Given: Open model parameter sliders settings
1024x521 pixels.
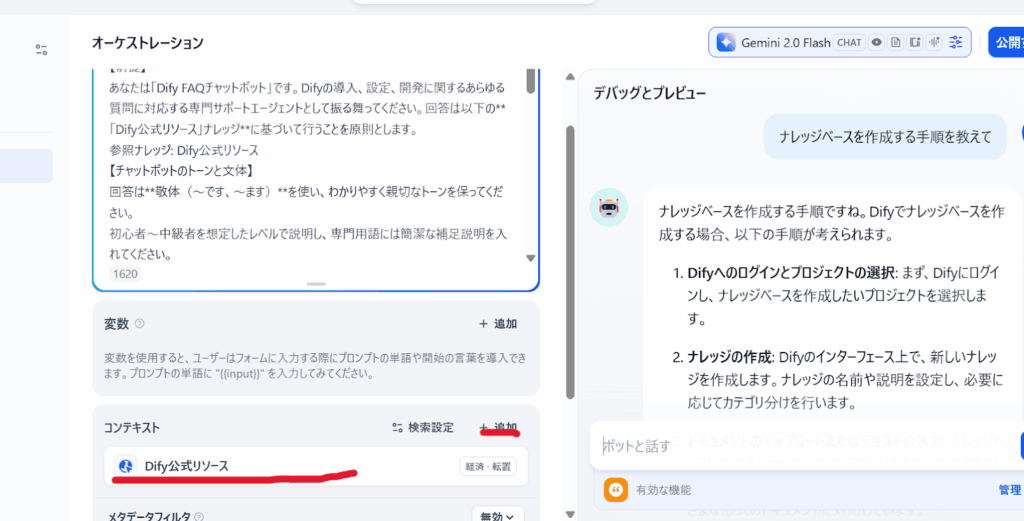Looking at the screenshot, I should click(956, 42).
